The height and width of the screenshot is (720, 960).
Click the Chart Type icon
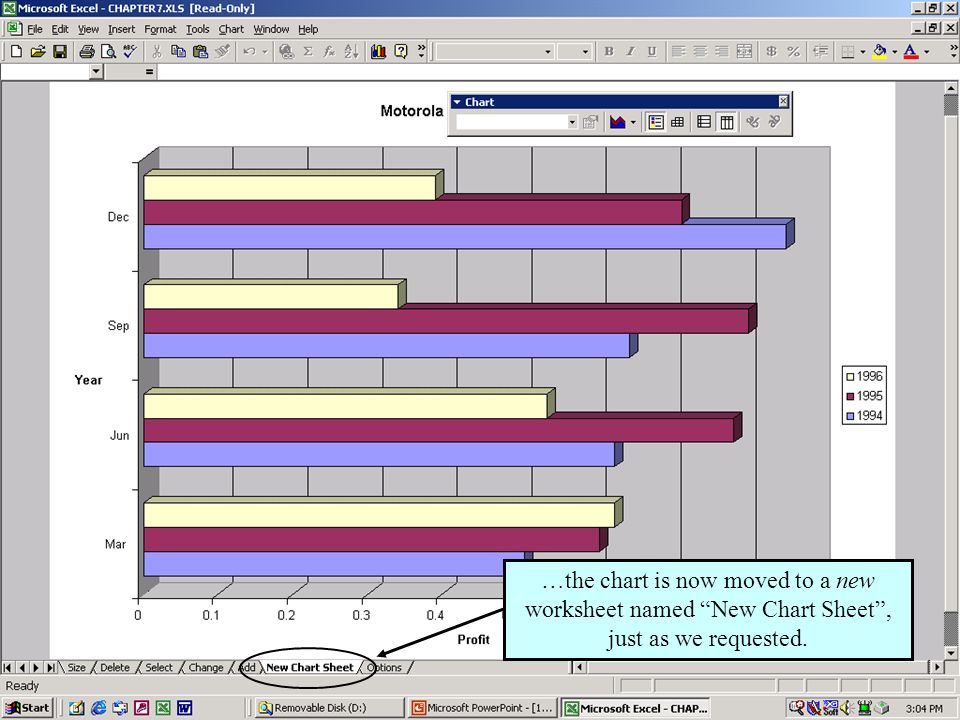point(617,122)
